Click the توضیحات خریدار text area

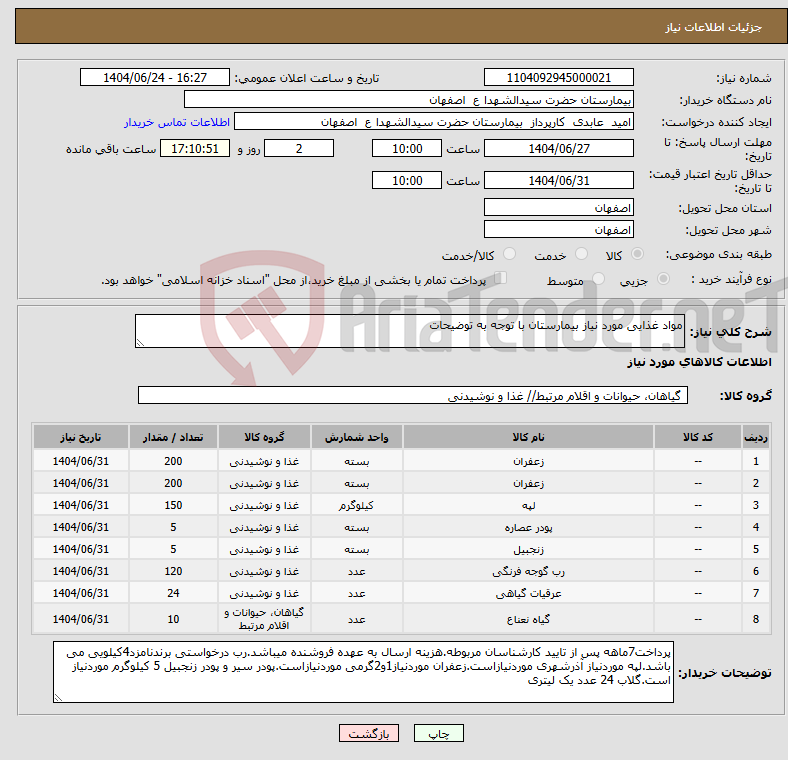point(363,672)
